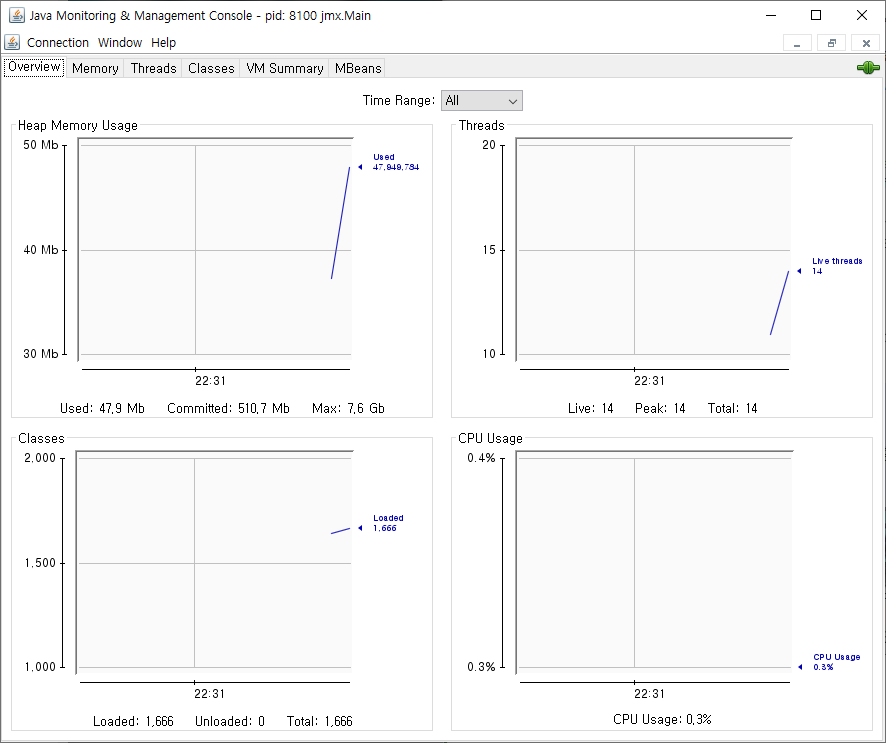The image size is (886, 743).
Task: Switch to the Memory tab
Action: tap(95, 68)
